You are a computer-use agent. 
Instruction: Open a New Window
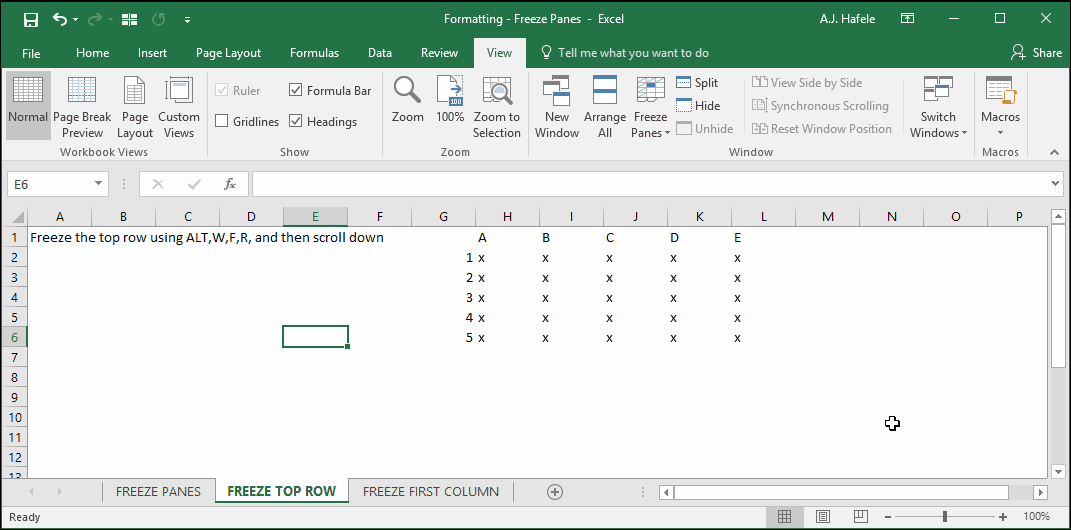pos(557,107)
